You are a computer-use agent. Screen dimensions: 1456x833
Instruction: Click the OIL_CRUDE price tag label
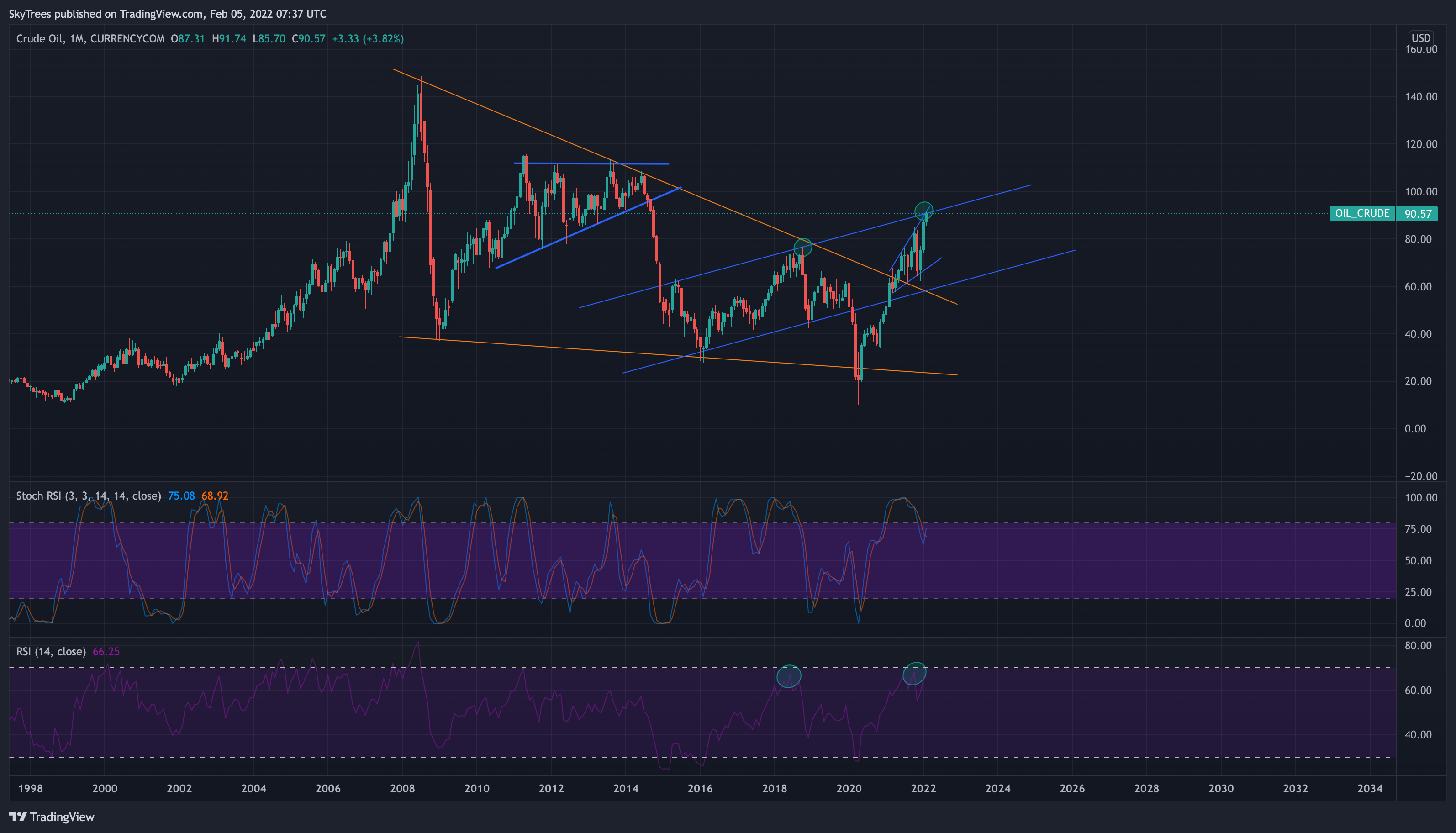1362,213
